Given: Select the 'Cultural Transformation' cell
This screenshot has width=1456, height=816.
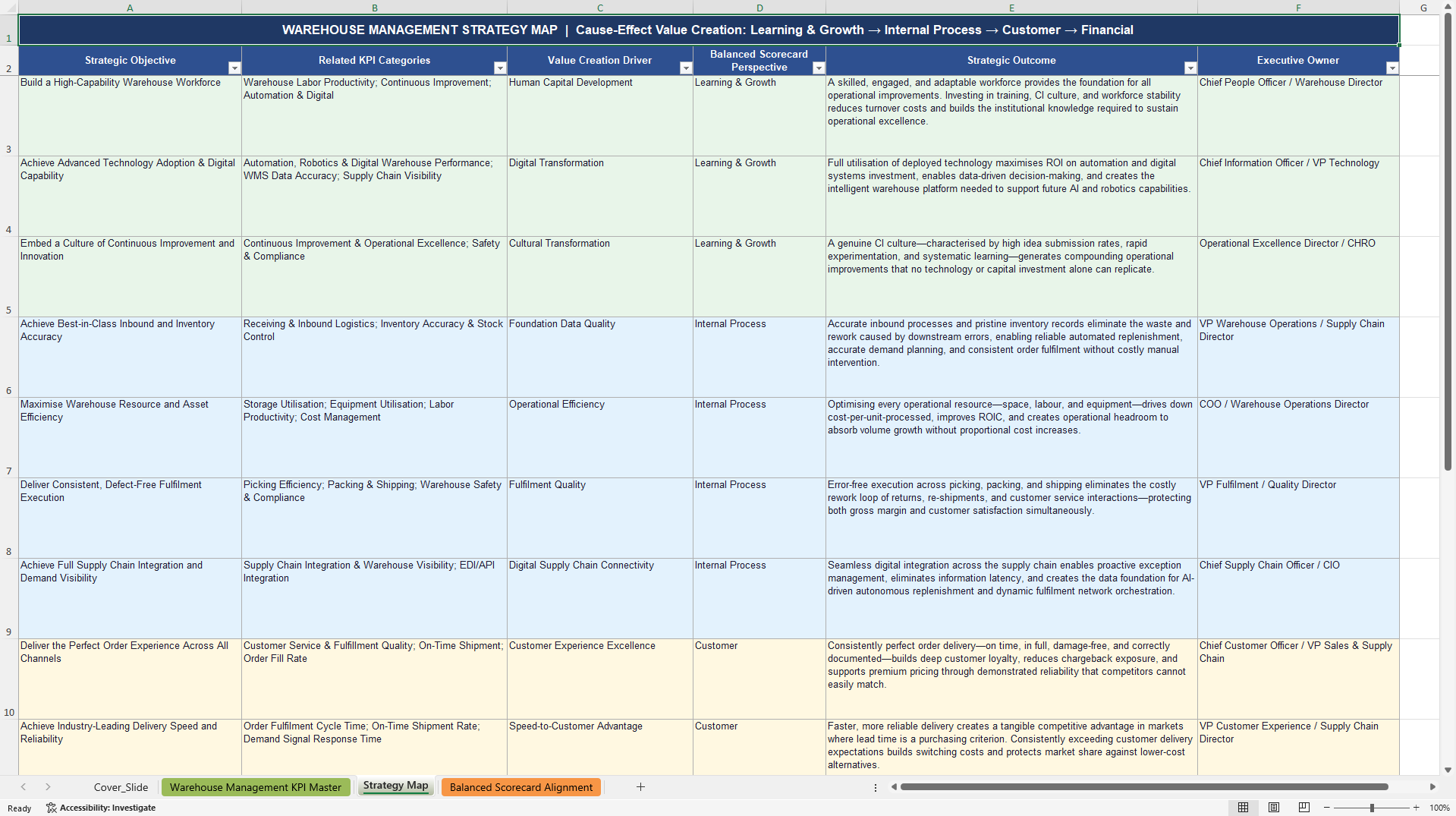Looking at the screenshot, I should coord(599,277).
